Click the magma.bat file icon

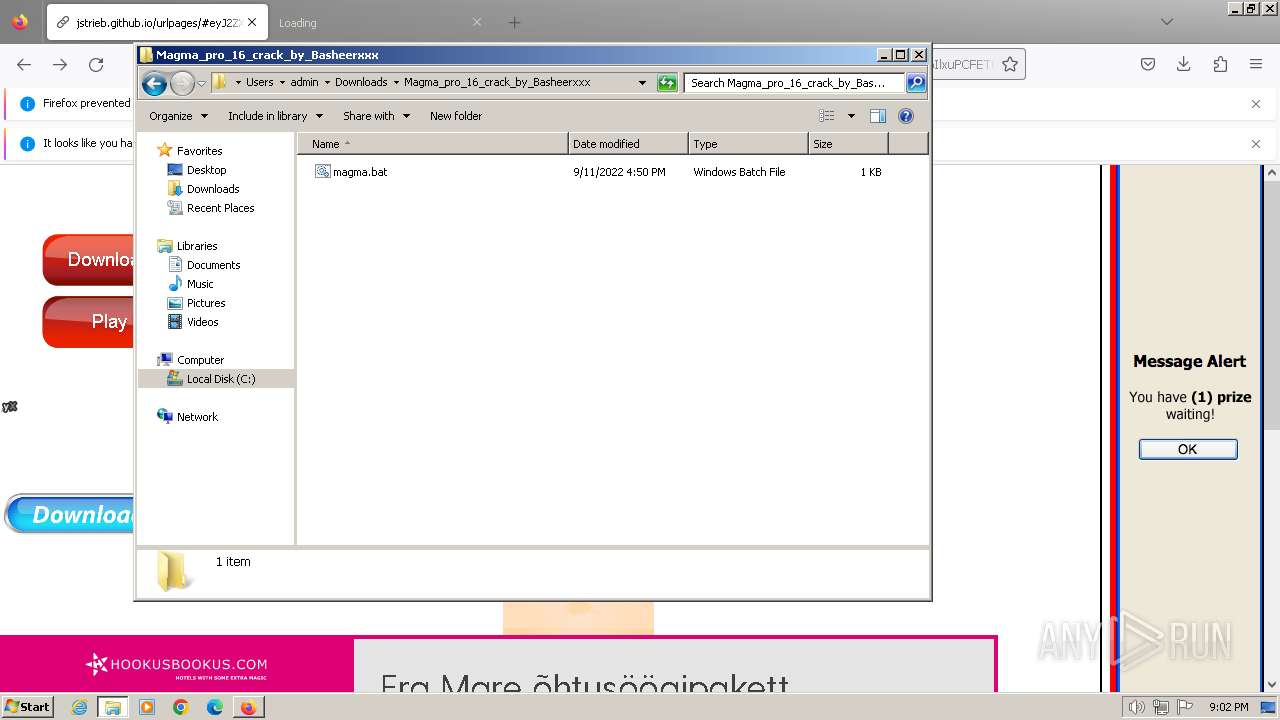tap(322, 172)
